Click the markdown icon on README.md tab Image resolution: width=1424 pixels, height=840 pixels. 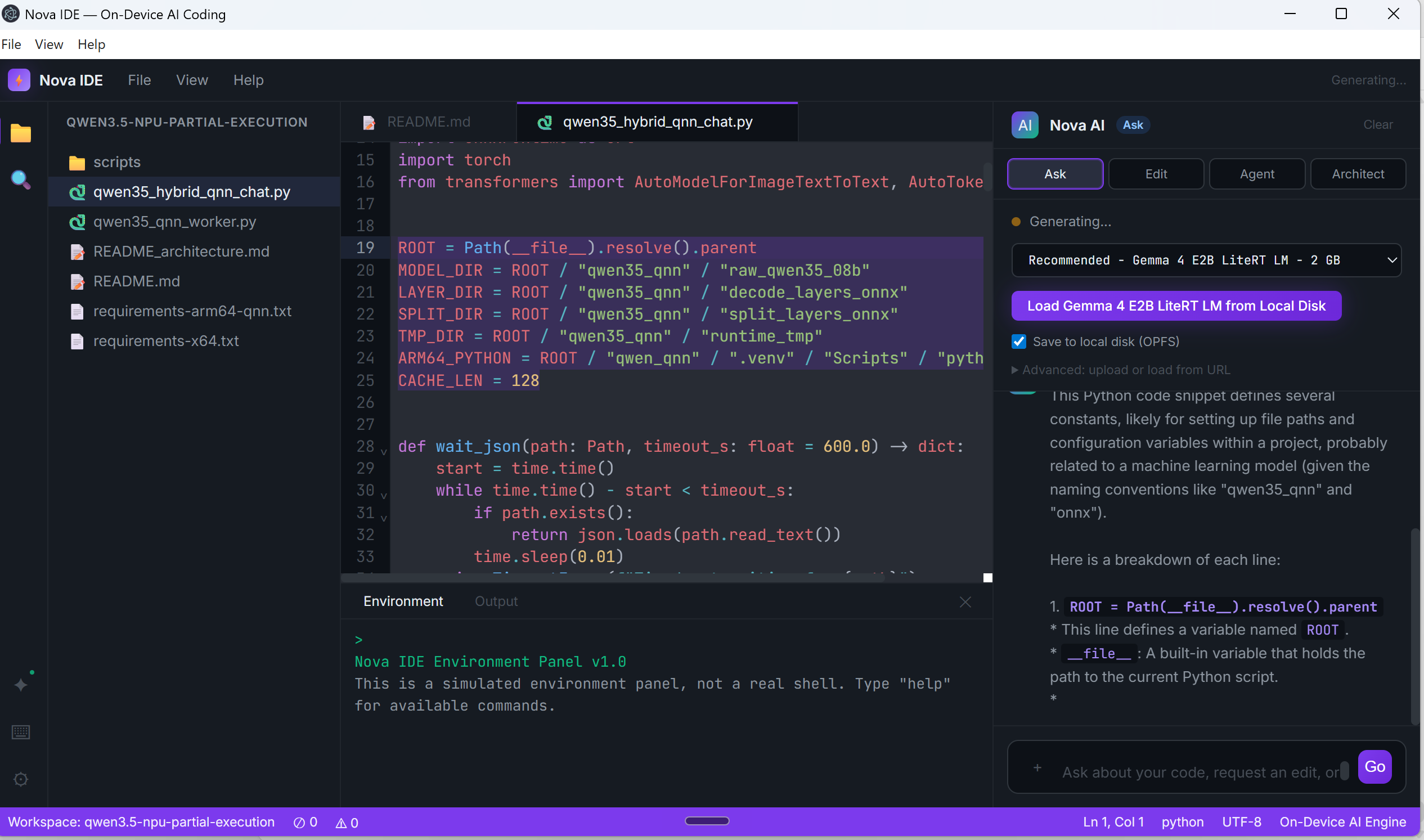point(369,122)
